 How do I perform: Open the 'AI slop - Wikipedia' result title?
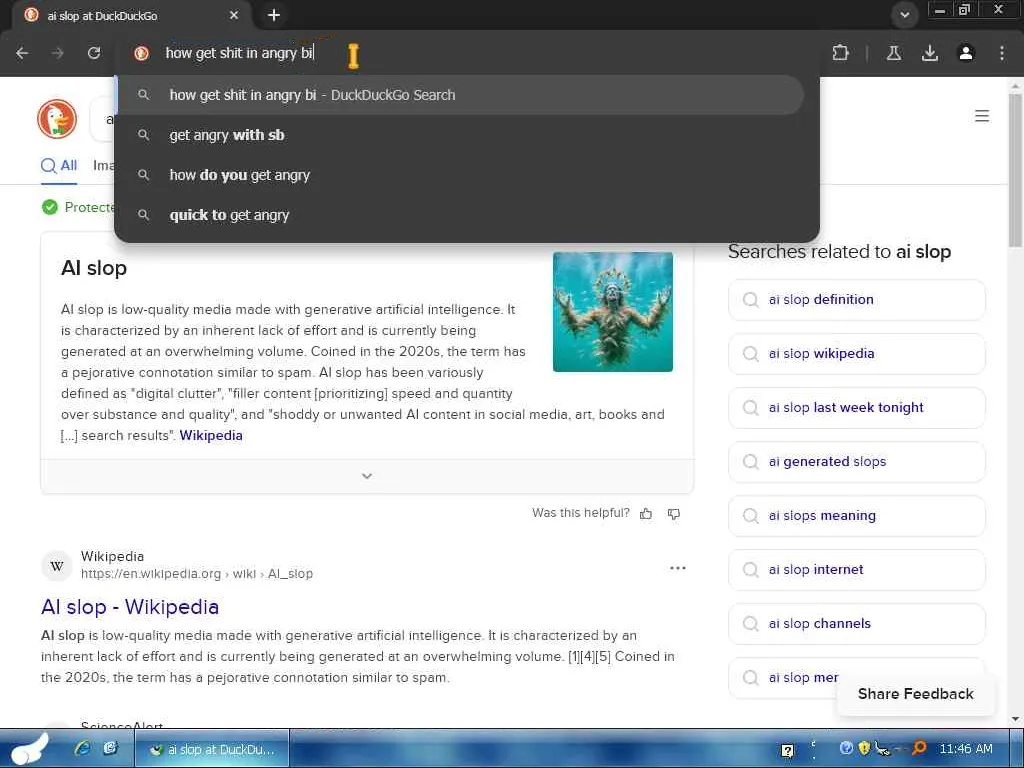click(130, 607)
